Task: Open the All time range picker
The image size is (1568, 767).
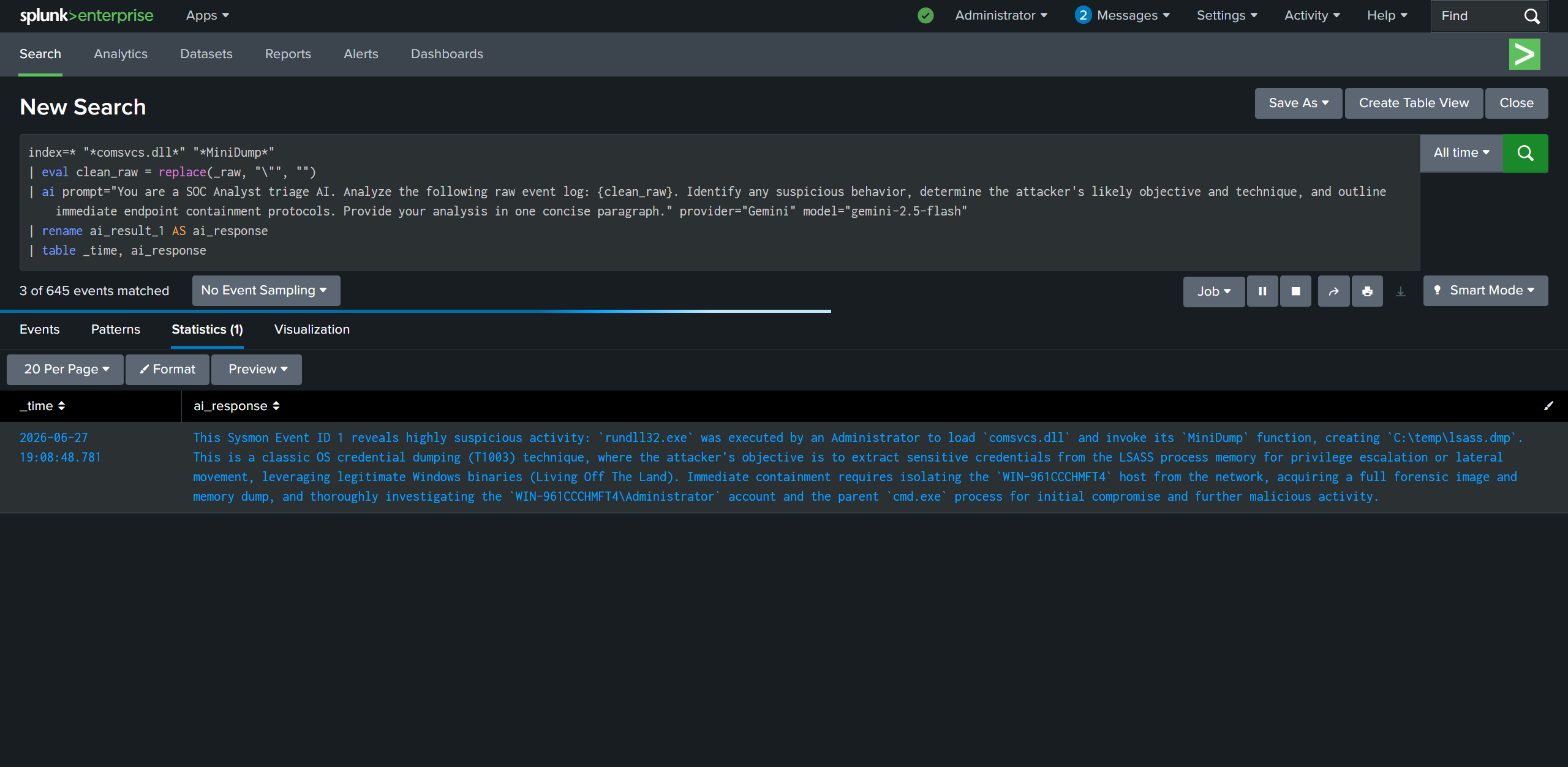Action: click(1461, 153)
